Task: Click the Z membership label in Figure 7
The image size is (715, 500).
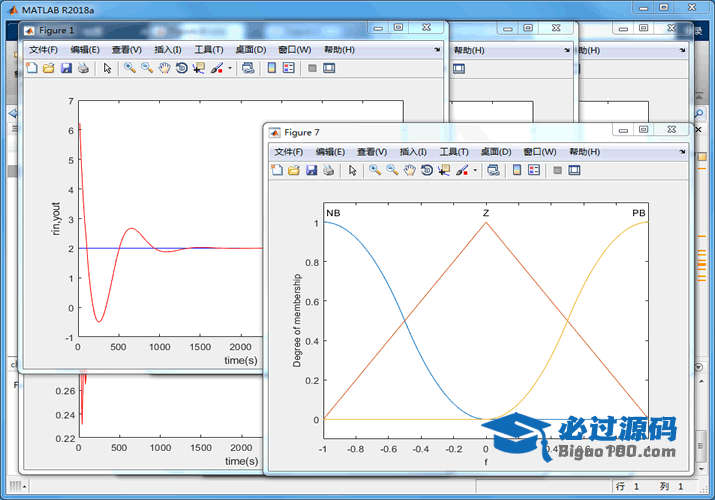Action: click(x=486, y=213)
